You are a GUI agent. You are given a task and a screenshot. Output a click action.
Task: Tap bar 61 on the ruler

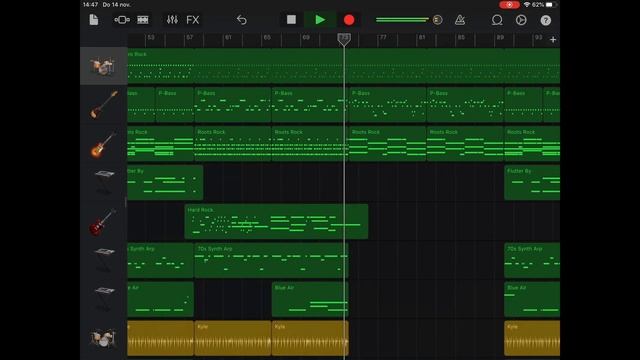[x=228, y=38]
